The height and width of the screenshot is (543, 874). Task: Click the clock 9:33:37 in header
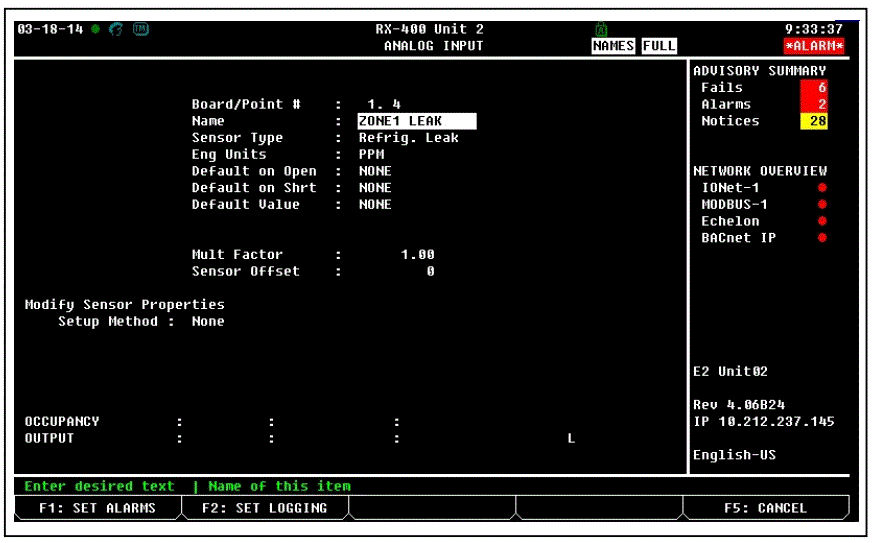[x=814, y=29]
